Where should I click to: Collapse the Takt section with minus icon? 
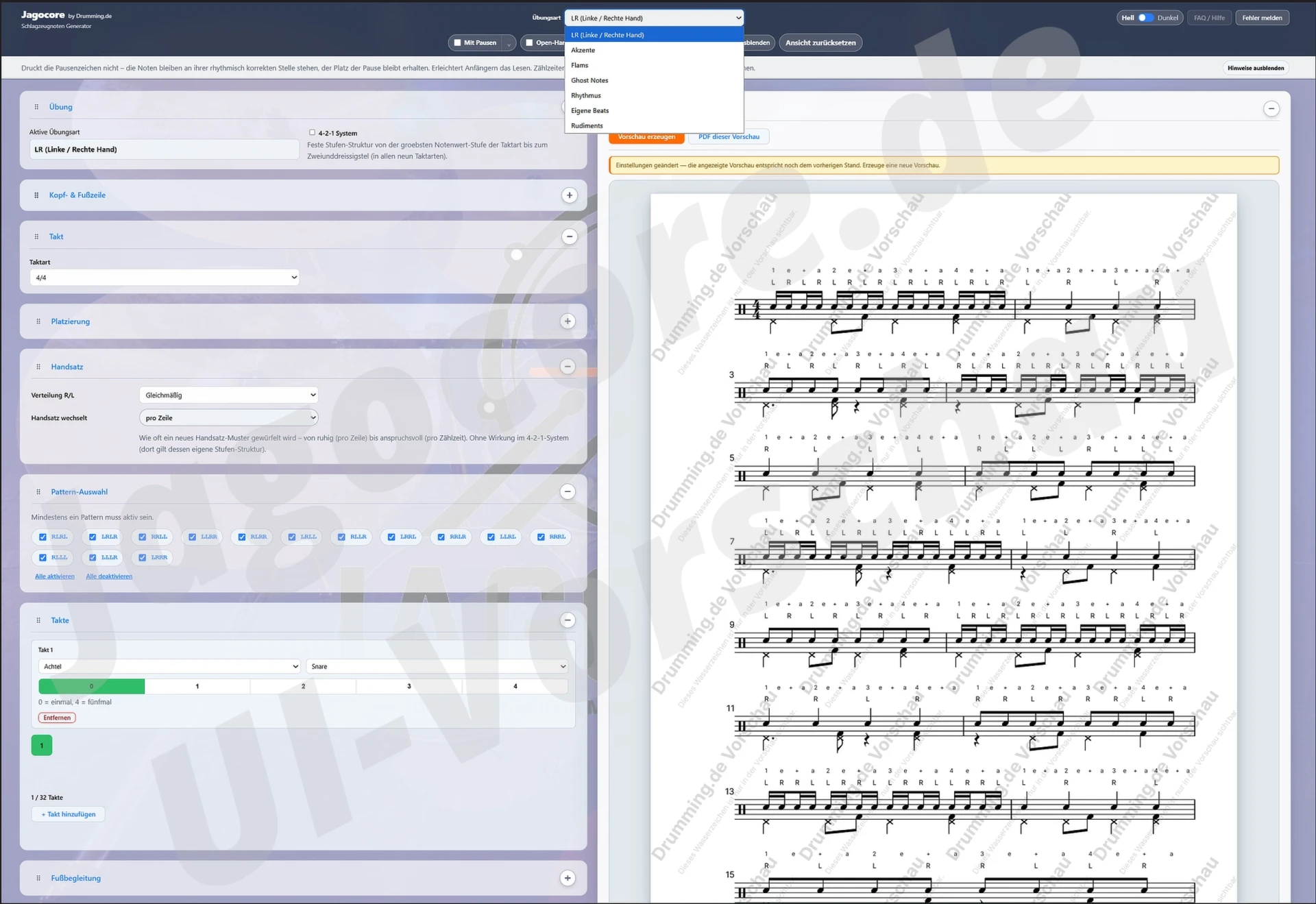pos(569,236)
